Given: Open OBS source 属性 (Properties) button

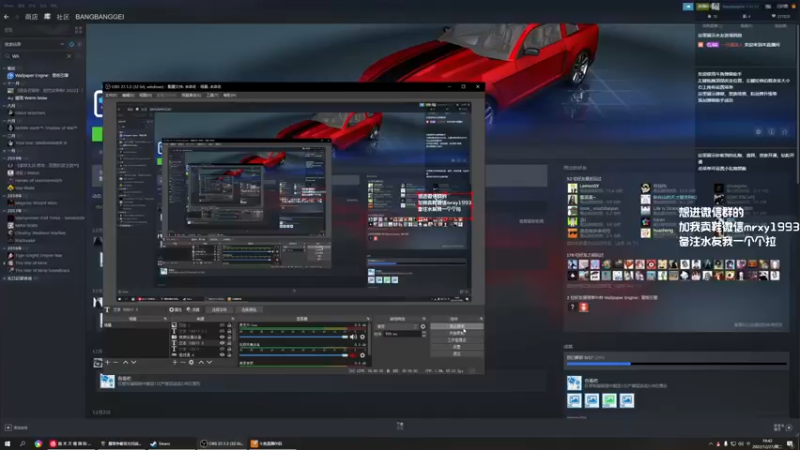Looking at the screenshot, I should click(176, 310).
